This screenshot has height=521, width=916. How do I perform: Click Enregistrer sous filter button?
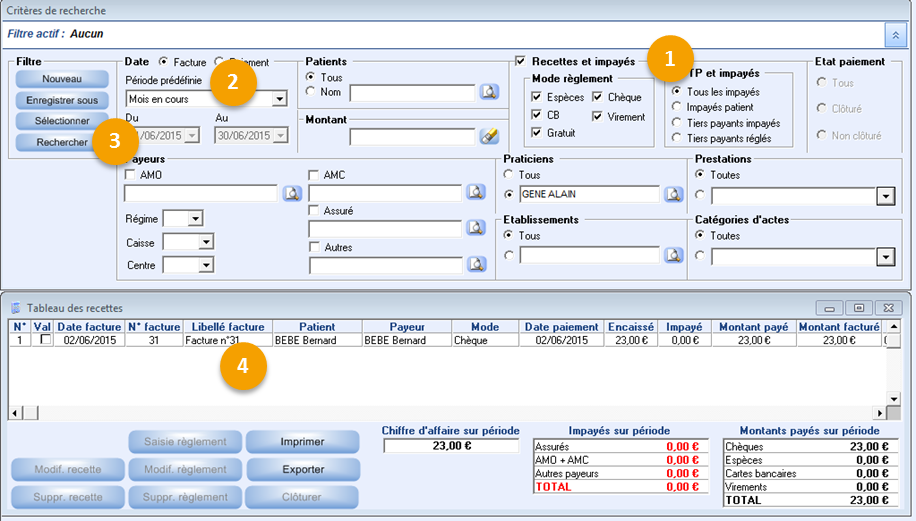tap(62, 100)
